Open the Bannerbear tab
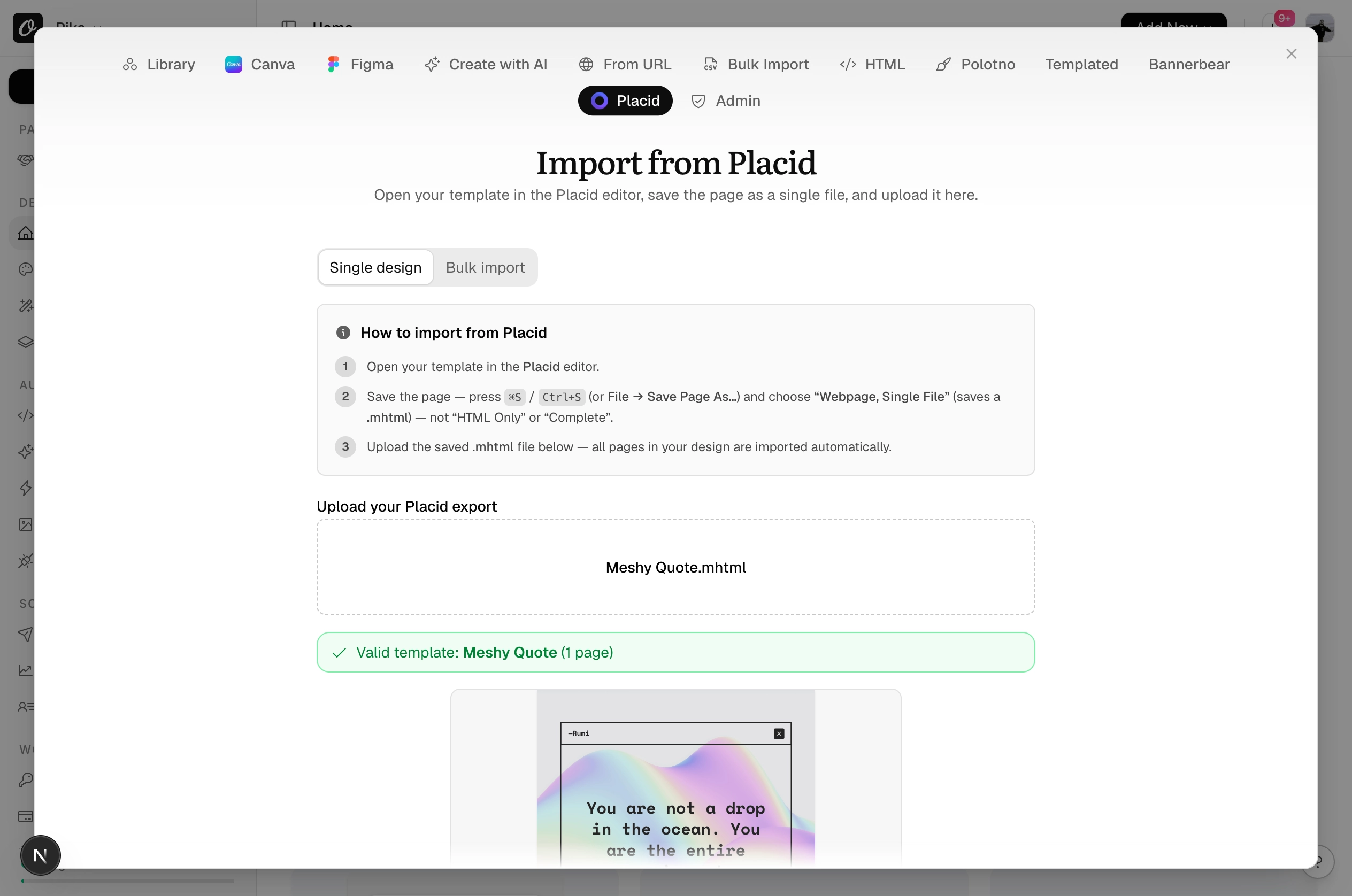Viewport: 1352px width, 896px height. (x=1189, y=65)
